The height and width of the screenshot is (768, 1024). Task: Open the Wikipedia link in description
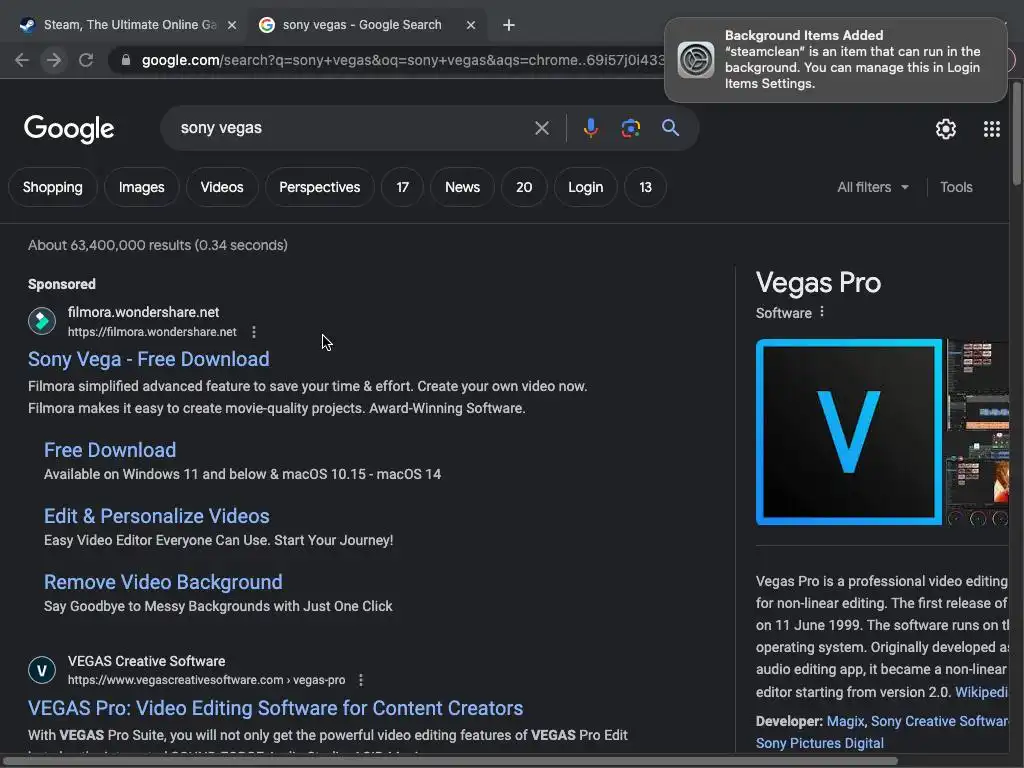pyautogui.click(x=981, y=692)
